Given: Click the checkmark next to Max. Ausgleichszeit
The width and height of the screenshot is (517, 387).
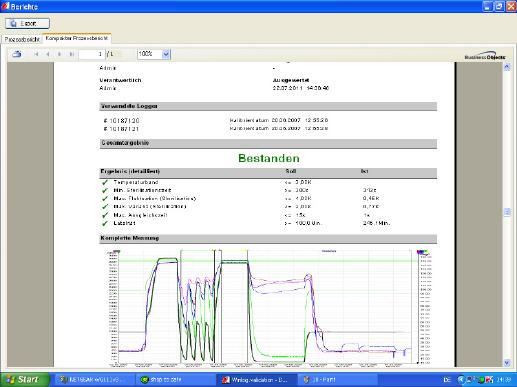Looking at the screenshot, I should click(x=105, y=215).
